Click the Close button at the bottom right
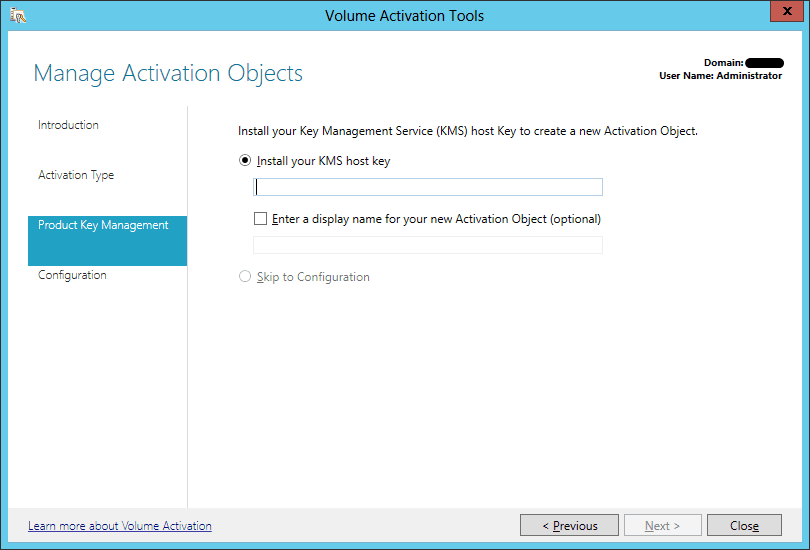The width and height of the screenshot is (810, 550). pyautogui.click(x=744, y=526)
